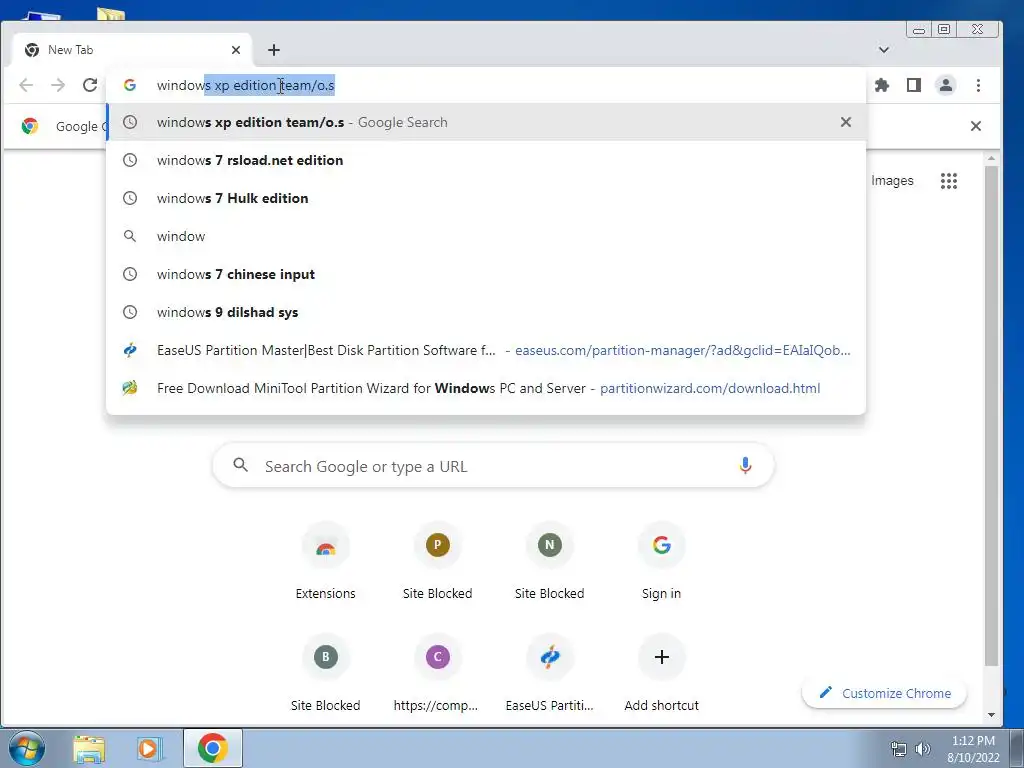Close the New Tab tab

[x=236, y=50]
